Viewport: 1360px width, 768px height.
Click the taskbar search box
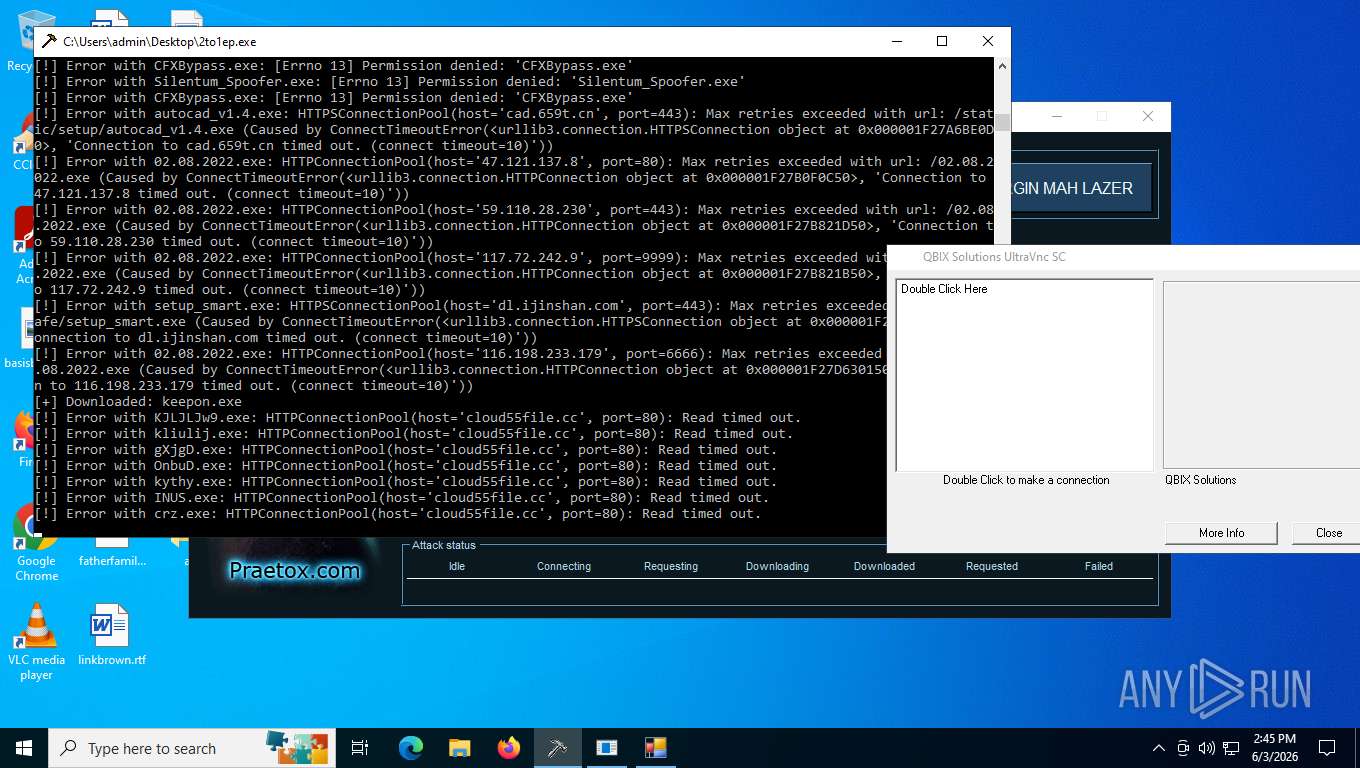point(191,748)
